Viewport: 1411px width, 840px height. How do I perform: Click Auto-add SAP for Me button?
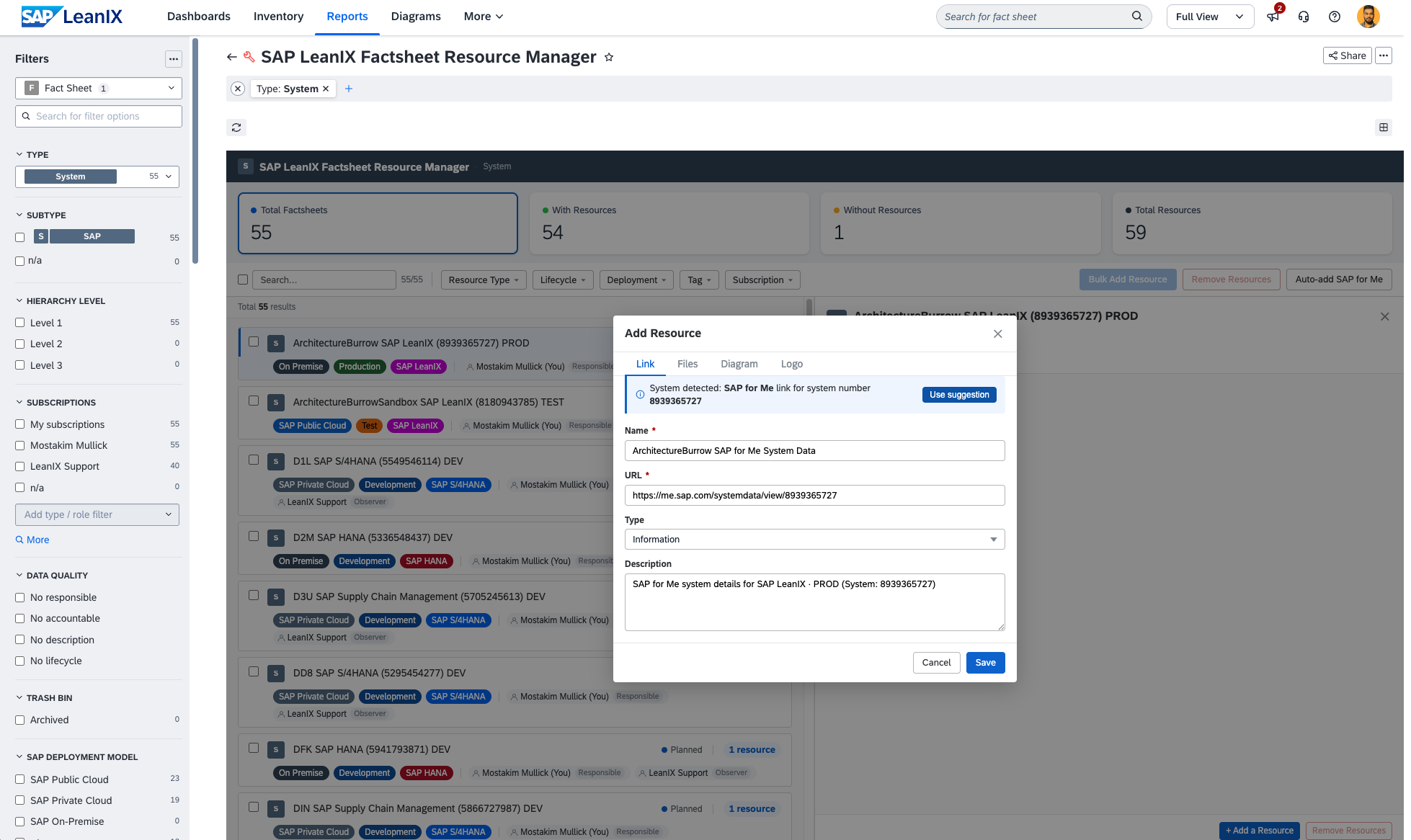point(1339,280)
